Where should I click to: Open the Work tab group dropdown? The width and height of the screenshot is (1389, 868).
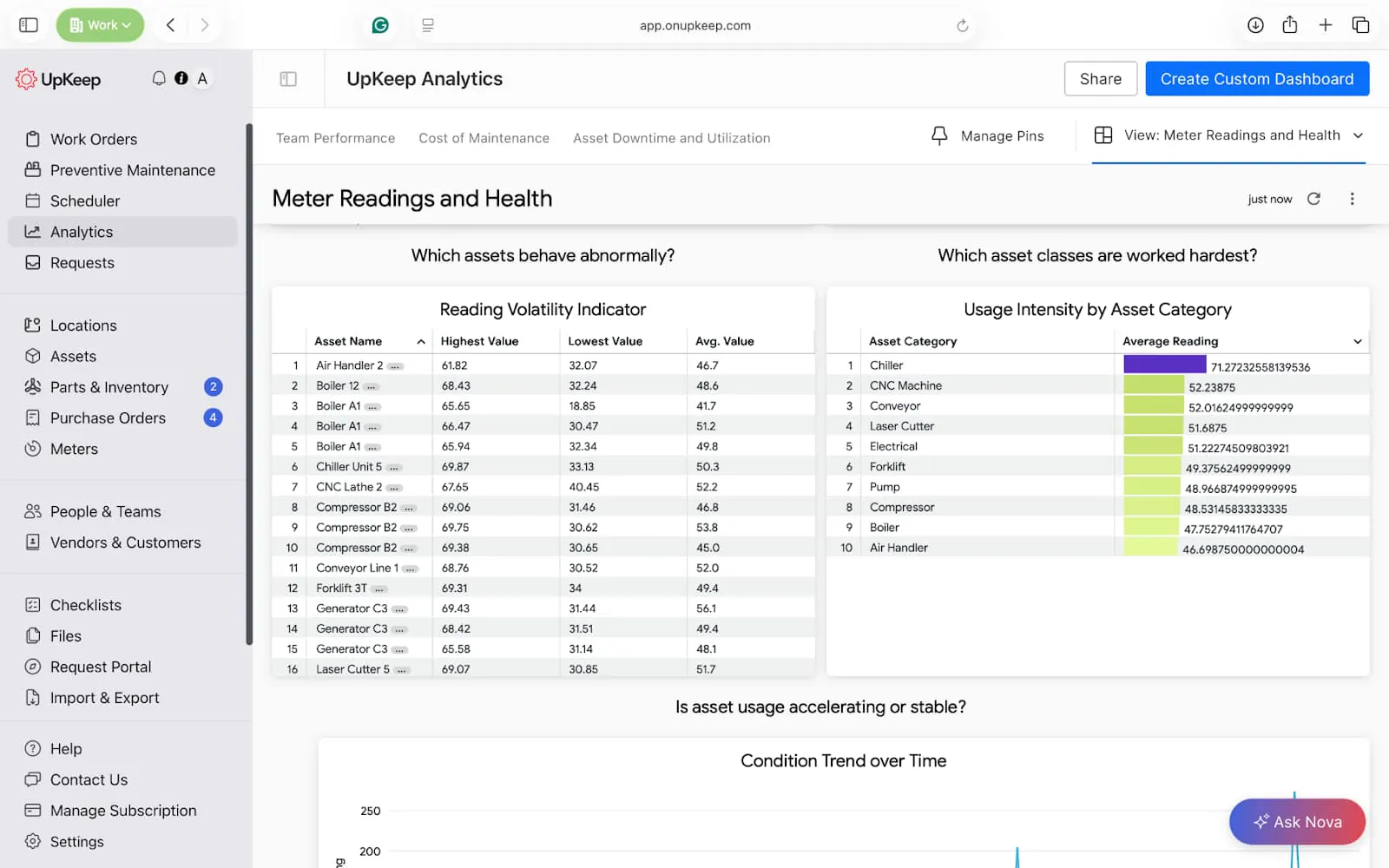[101, 25]
